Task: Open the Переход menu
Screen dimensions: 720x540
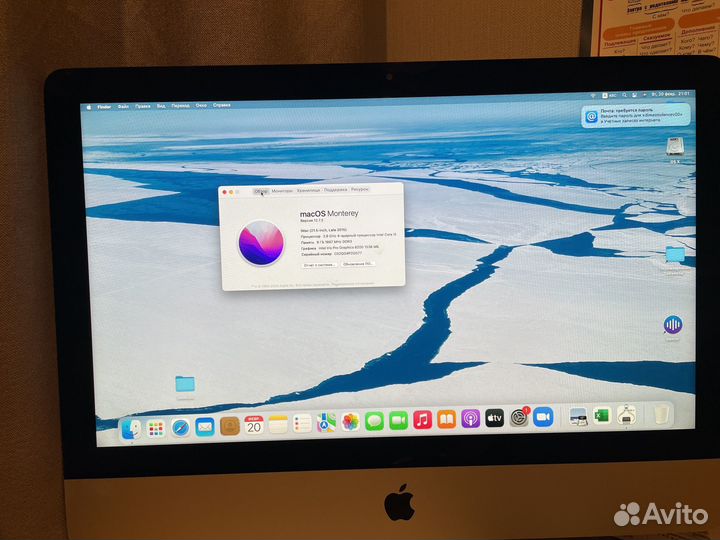Action: pos(180,106)
